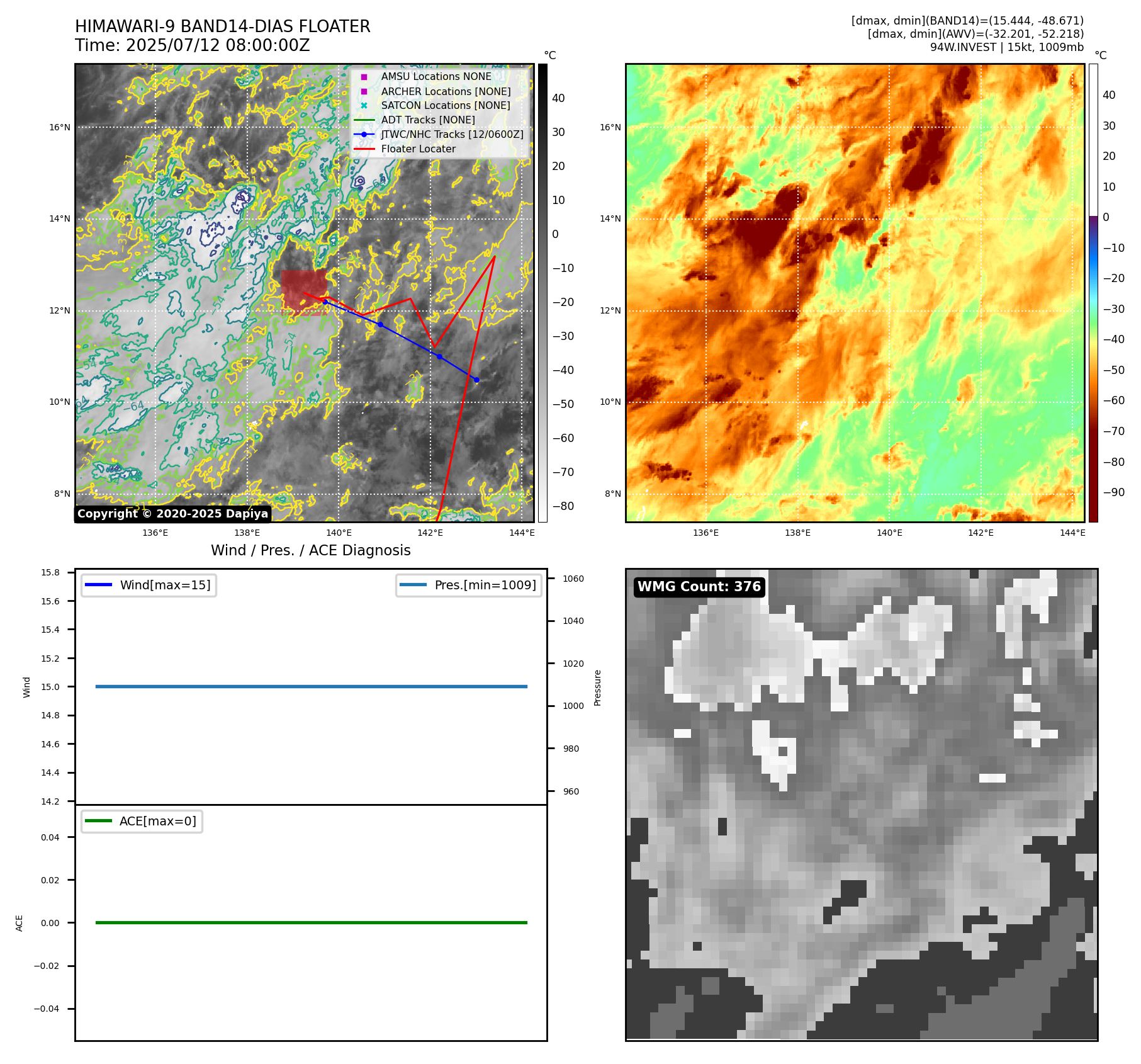The width and height of the screenshot is (1141, 1064).
Task: Click the 1060 tick on Pressure axis
Action: [x=573, y=579]
